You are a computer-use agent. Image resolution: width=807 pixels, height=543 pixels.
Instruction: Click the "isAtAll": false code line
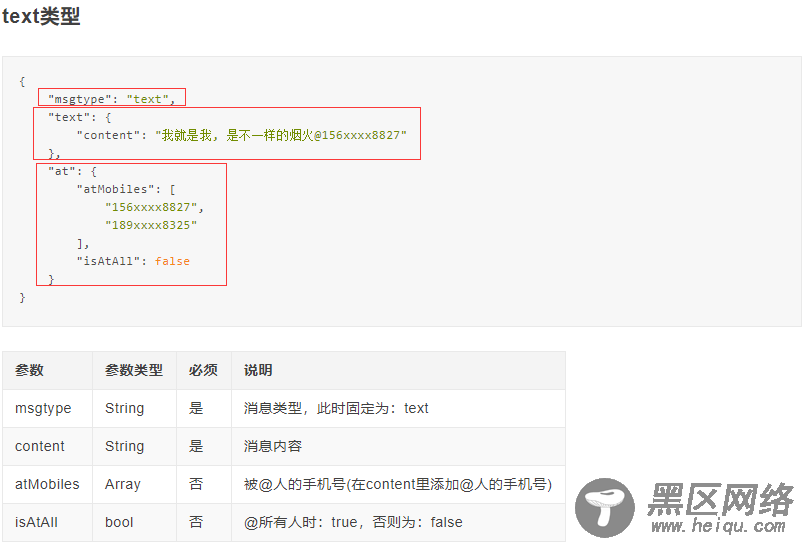point(133,261)
